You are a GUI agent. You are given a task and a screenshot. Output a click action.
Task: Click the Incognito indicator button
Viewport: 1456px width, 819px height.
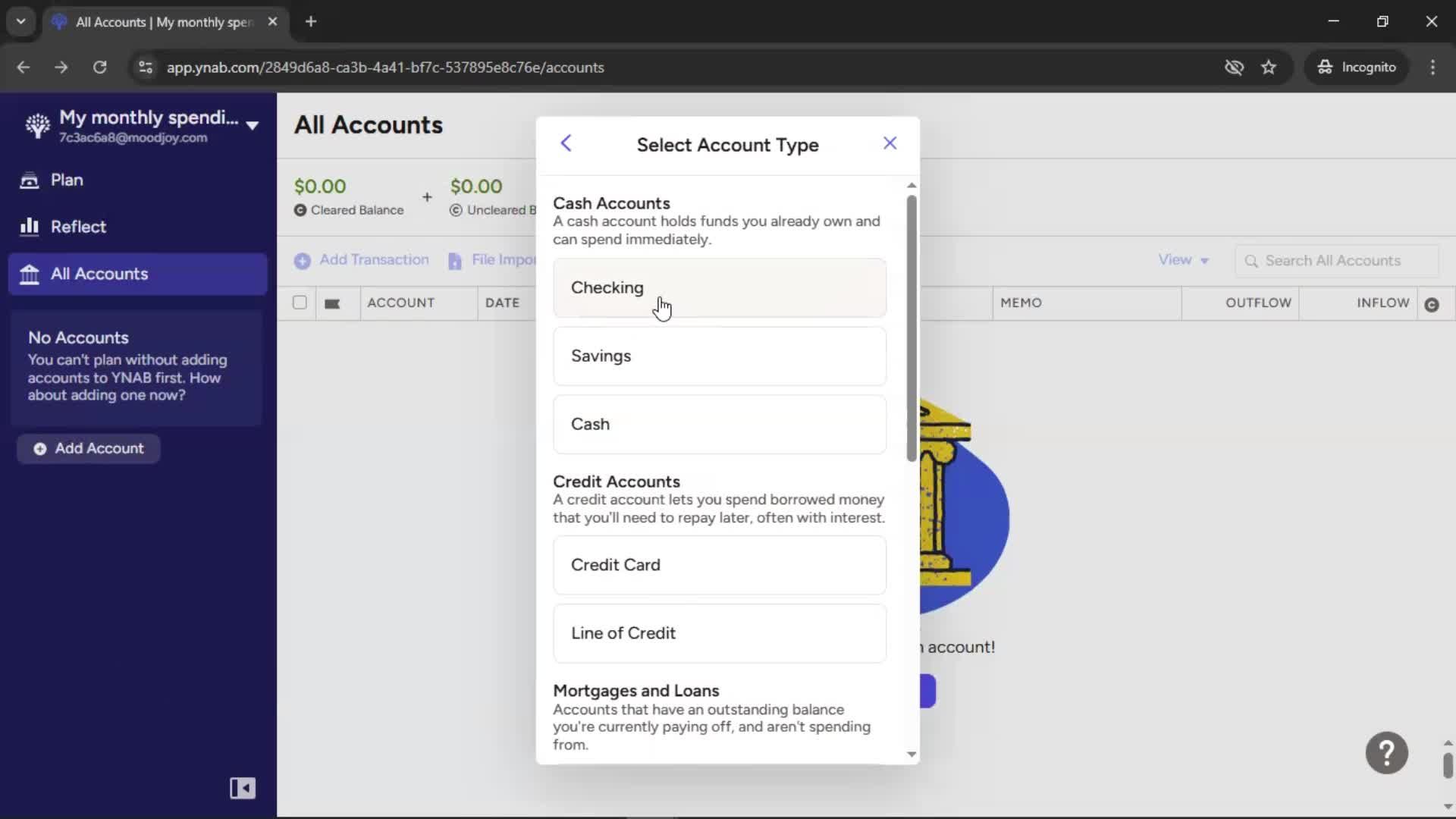pos(1357,67)
